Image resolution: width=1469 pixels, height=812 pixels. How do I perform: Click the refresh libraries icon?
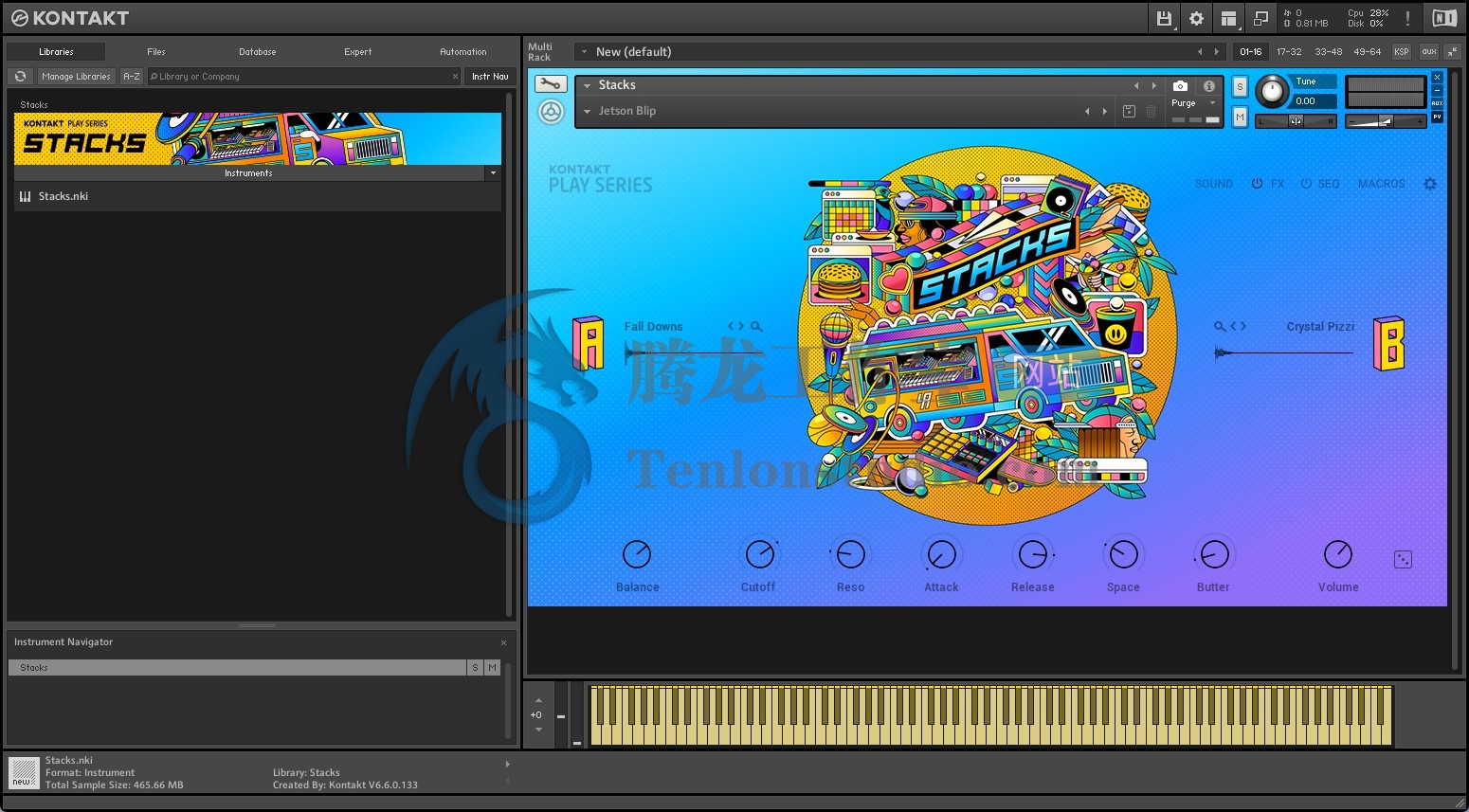pos(21,76)
